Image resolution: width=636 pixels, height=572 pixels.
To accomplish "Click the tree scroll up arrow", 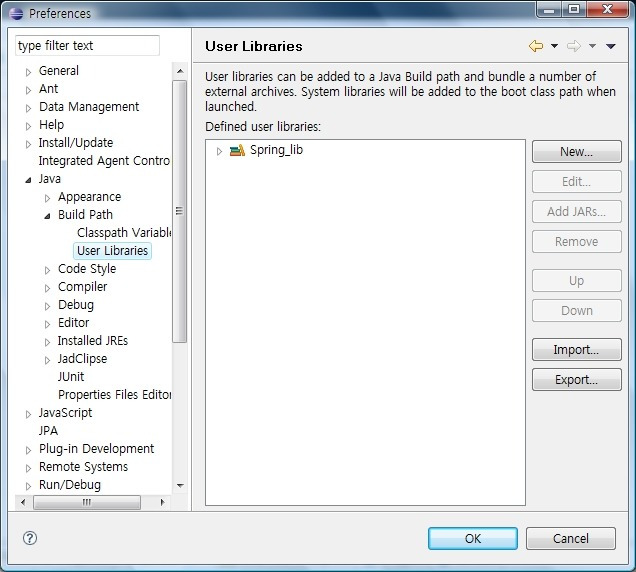I will 180,71.
